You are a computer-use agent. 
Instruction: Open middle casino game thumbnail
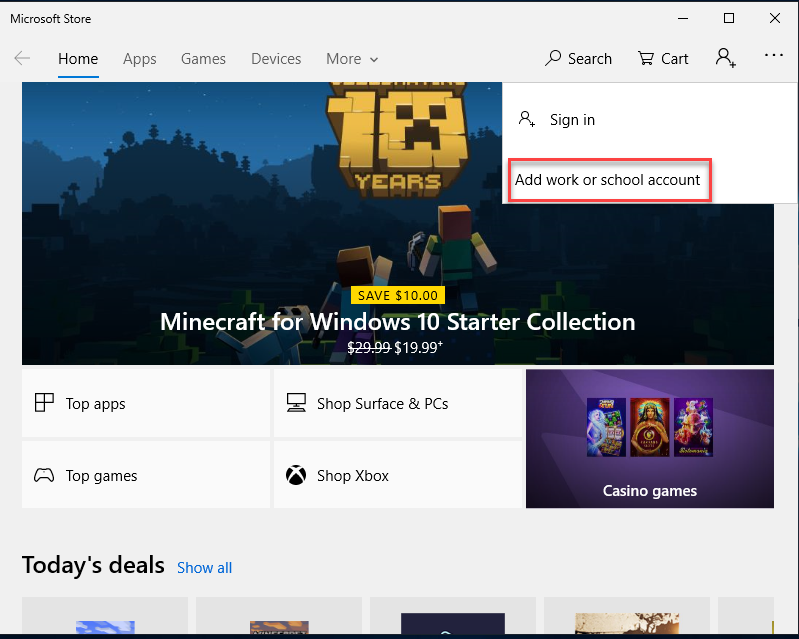[650, 427]
